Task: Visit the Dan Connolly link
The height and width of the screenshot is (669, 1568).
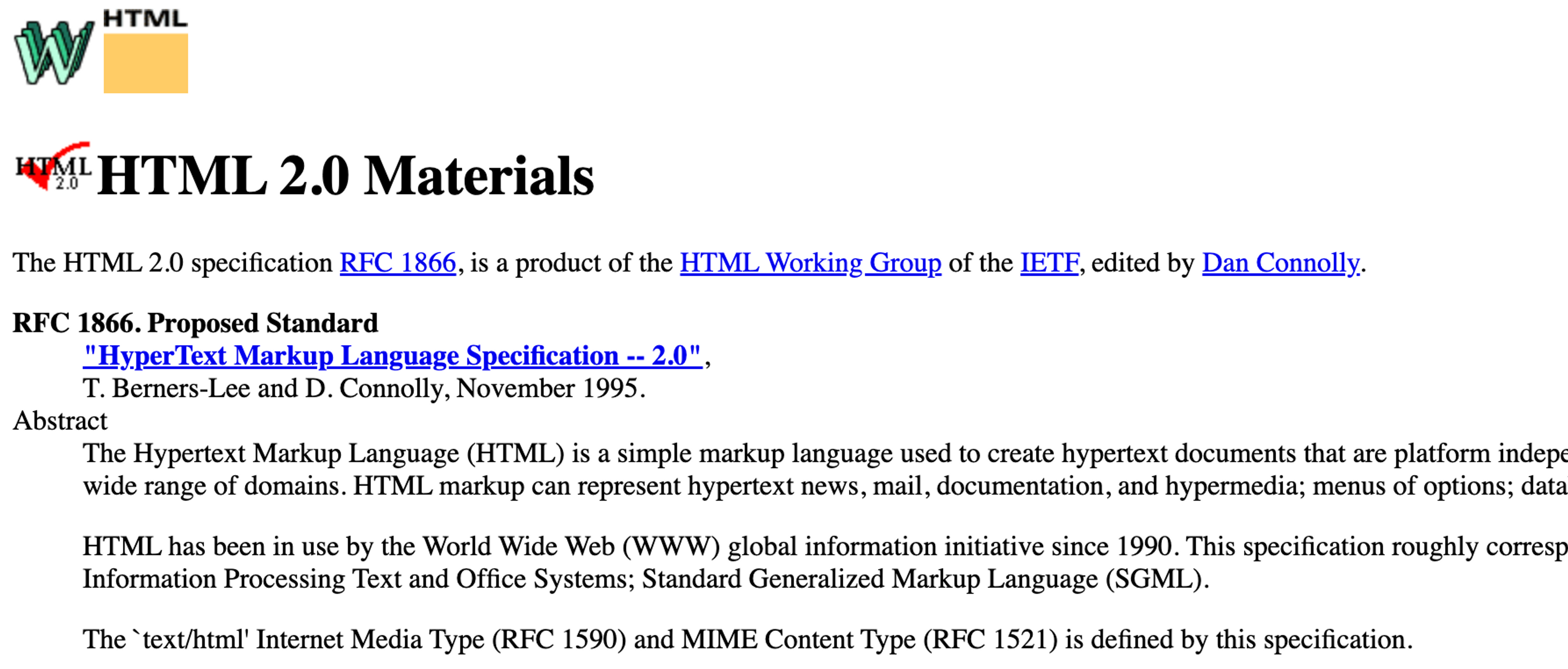Action: point(1280,263)
